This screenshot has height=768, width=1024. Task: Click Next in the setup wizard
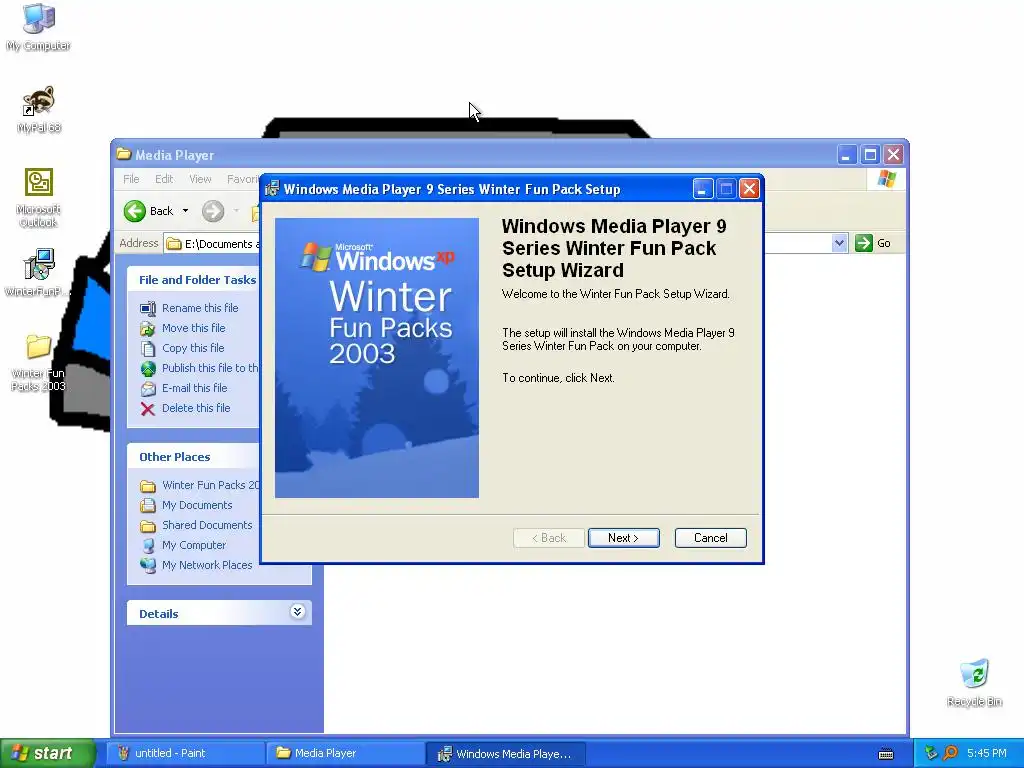[x=624, y=537]
